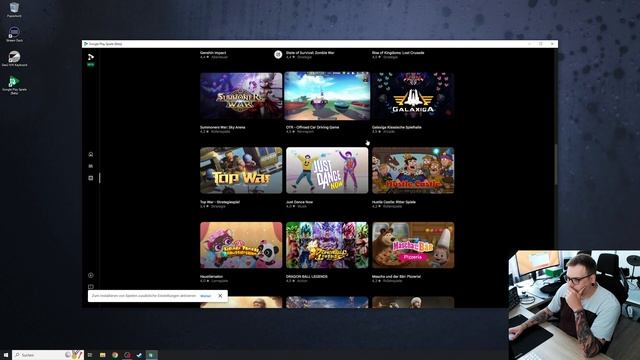Open the red cloud app in taskbar
This screenshot has width=640, height=360.
pos(127,355)
